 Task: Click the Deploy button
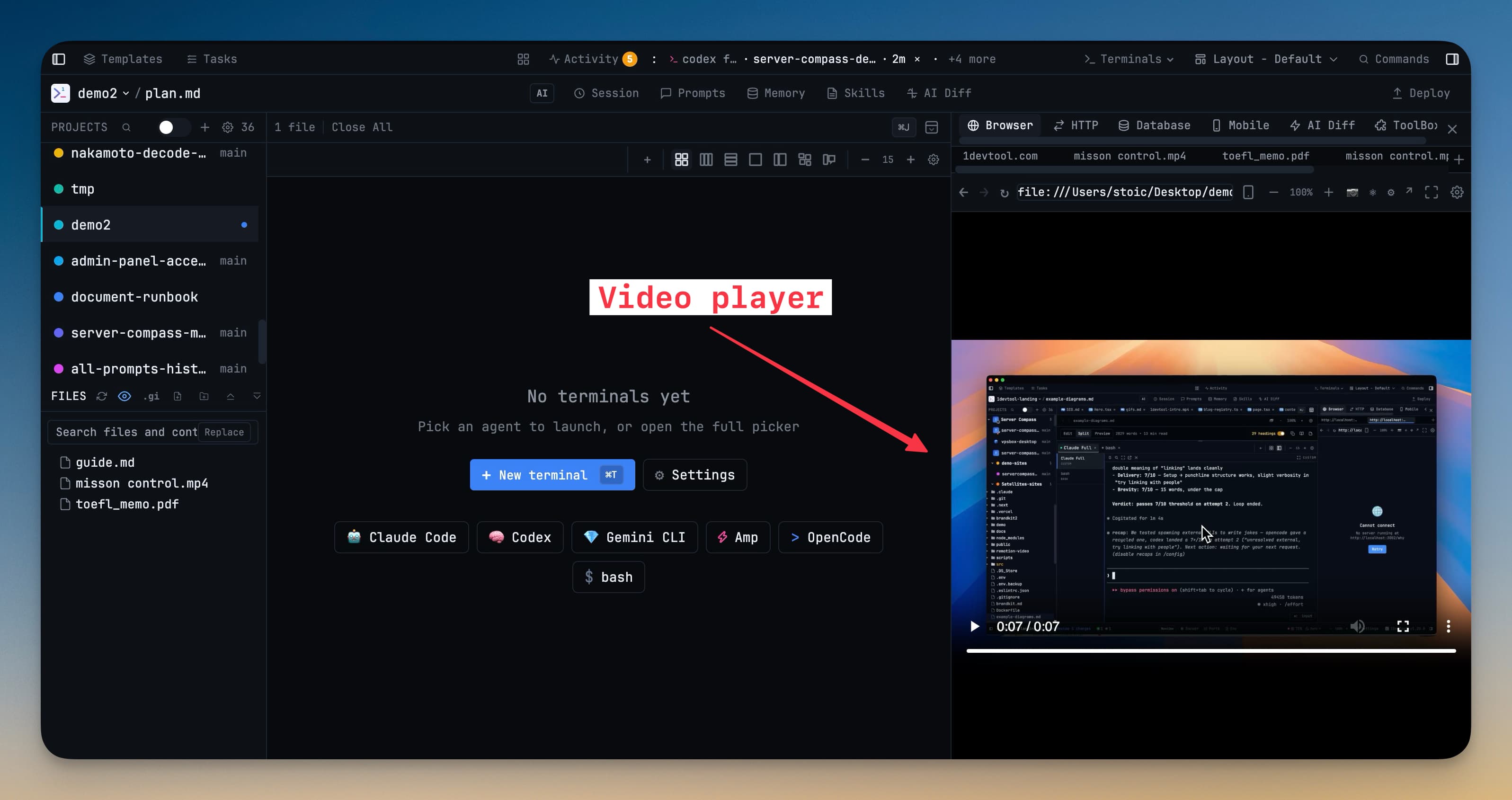tap(1421, 93)
